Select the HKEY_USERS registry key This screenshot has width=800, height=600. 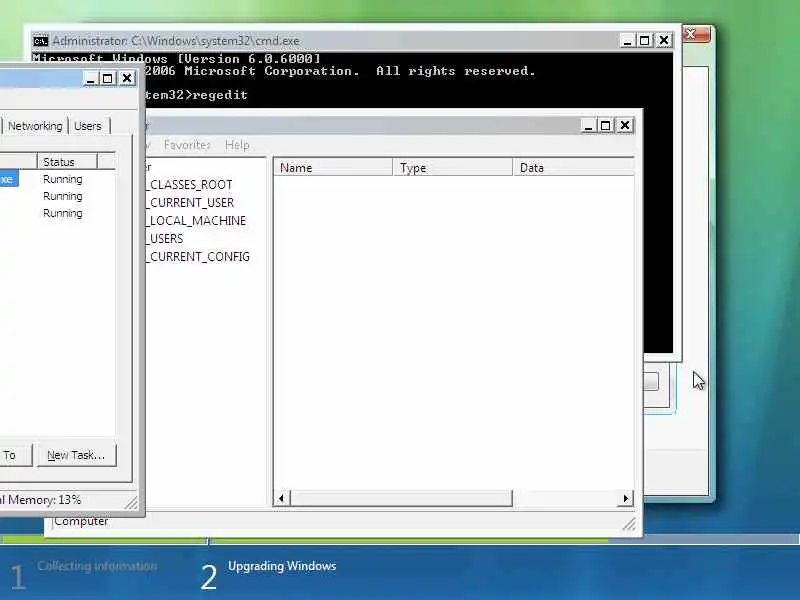pos(165,238)
